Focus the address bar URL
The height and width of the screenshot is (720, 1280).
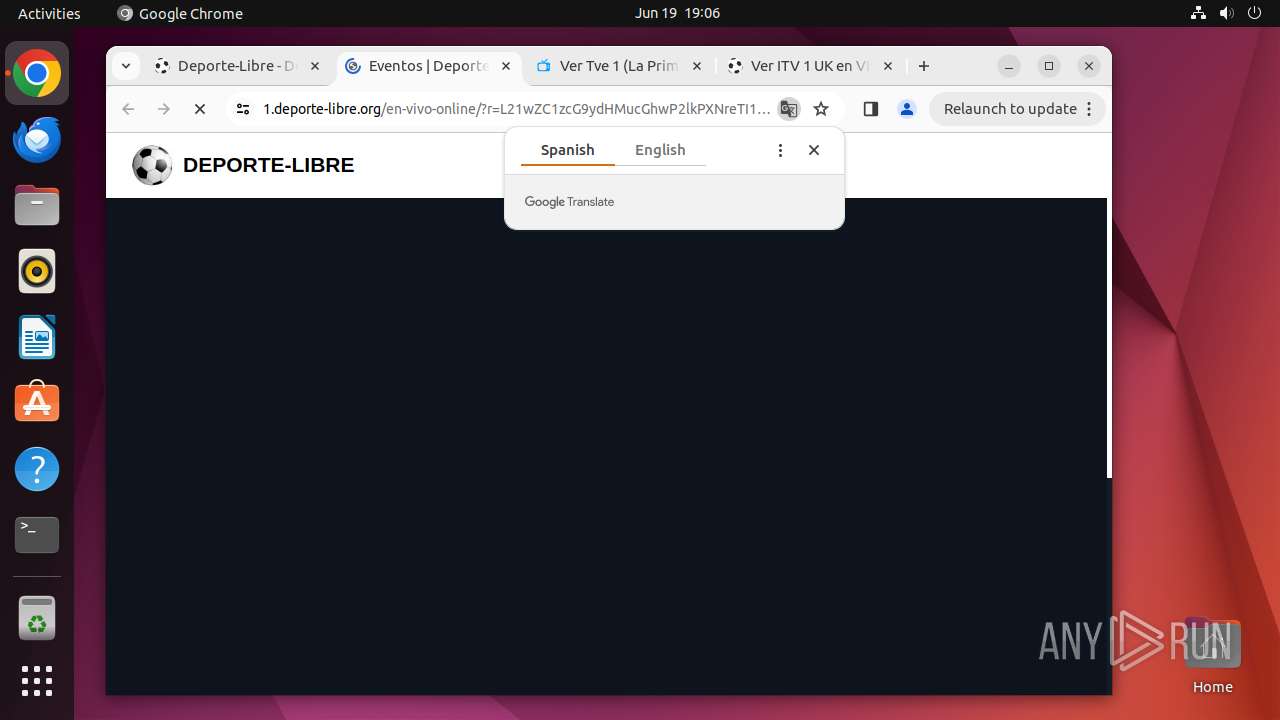coord(516,109)
